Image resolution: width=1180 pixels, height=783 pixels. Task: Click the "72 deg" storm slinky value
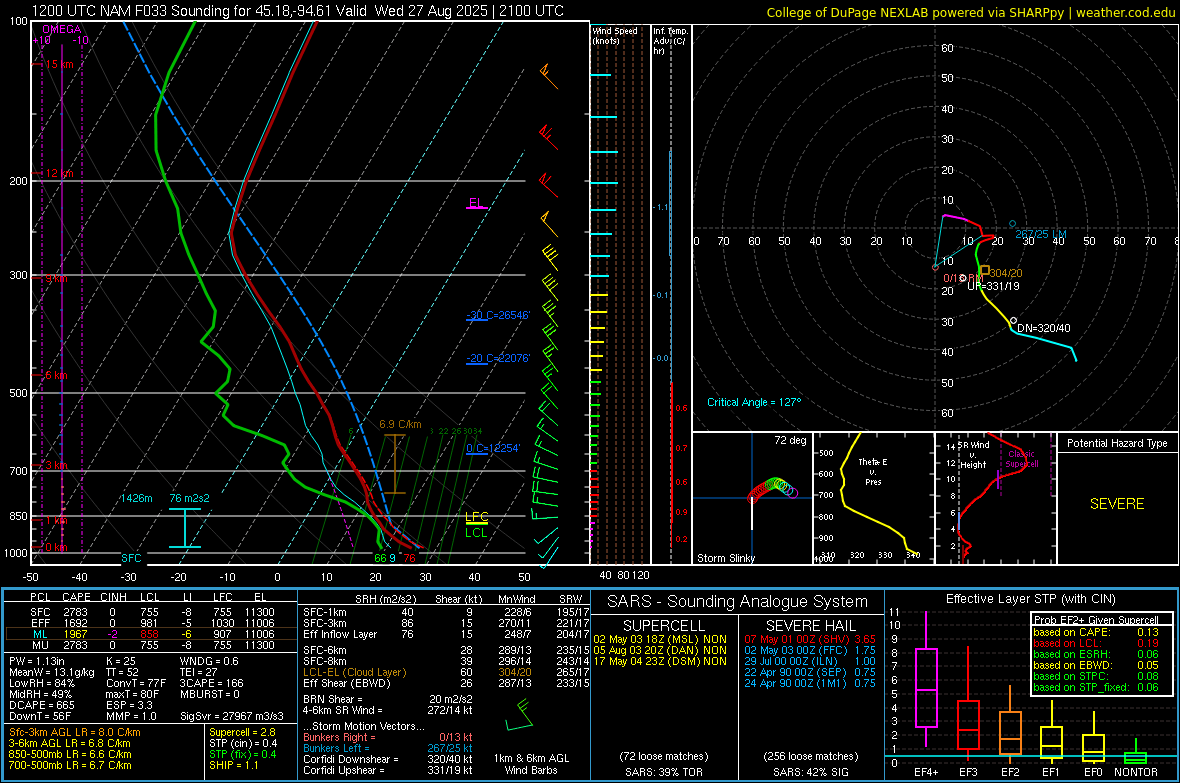790,440
